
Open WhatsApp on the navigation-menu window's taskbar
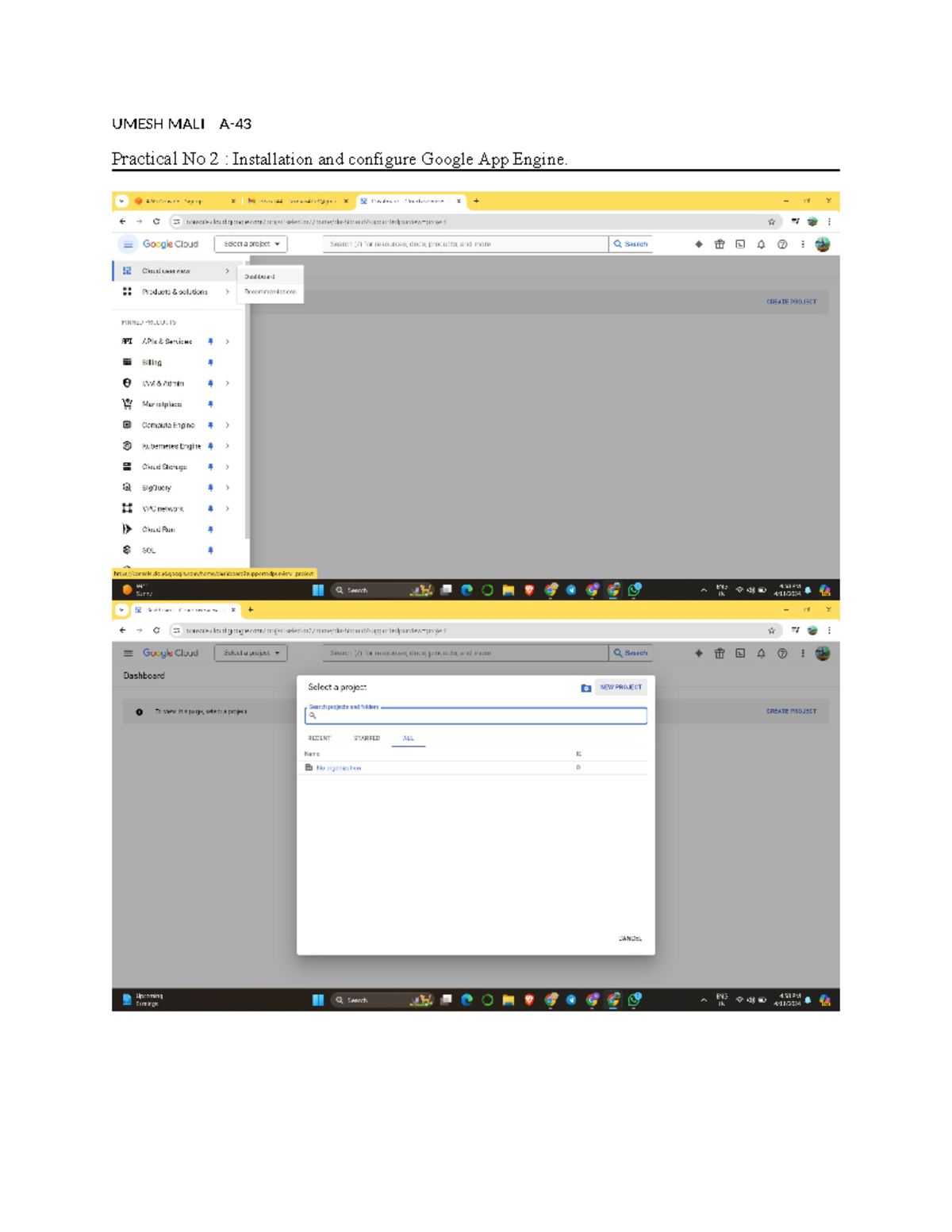[x=634, y=590]
